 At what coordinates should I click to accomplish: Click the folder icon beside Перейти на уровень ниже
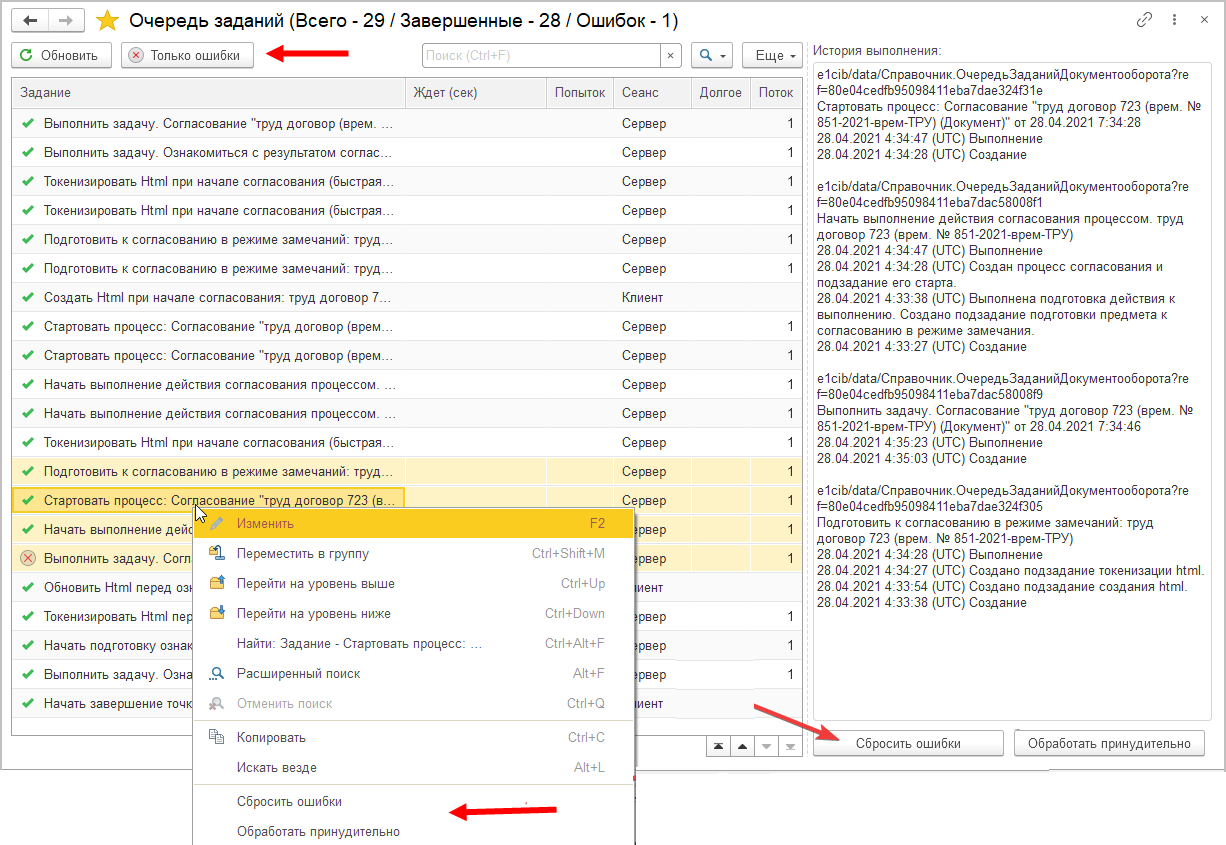216,613
